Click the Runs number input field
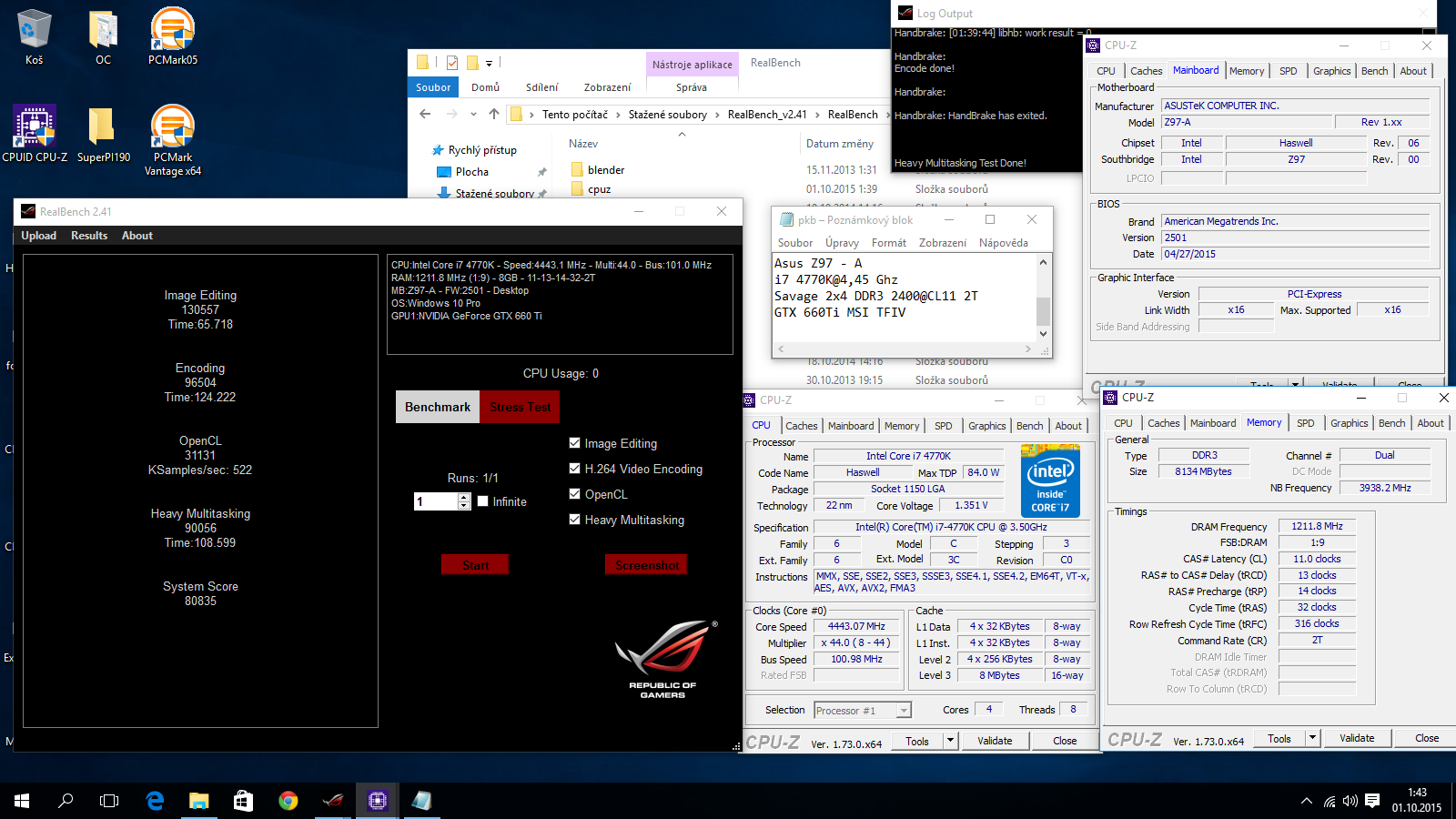The height and width of the screenshot is (819, 1456). 436,501
